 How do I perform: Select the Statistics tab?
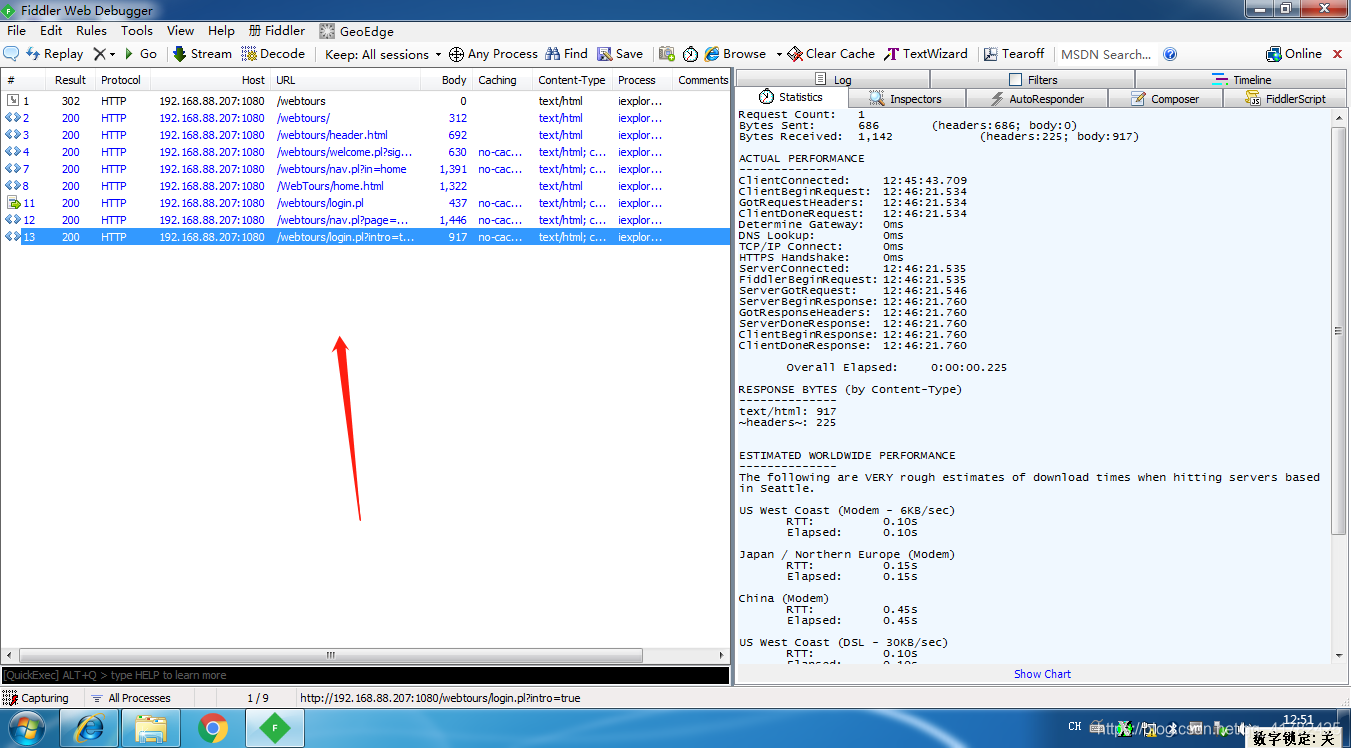pos(790,97)
